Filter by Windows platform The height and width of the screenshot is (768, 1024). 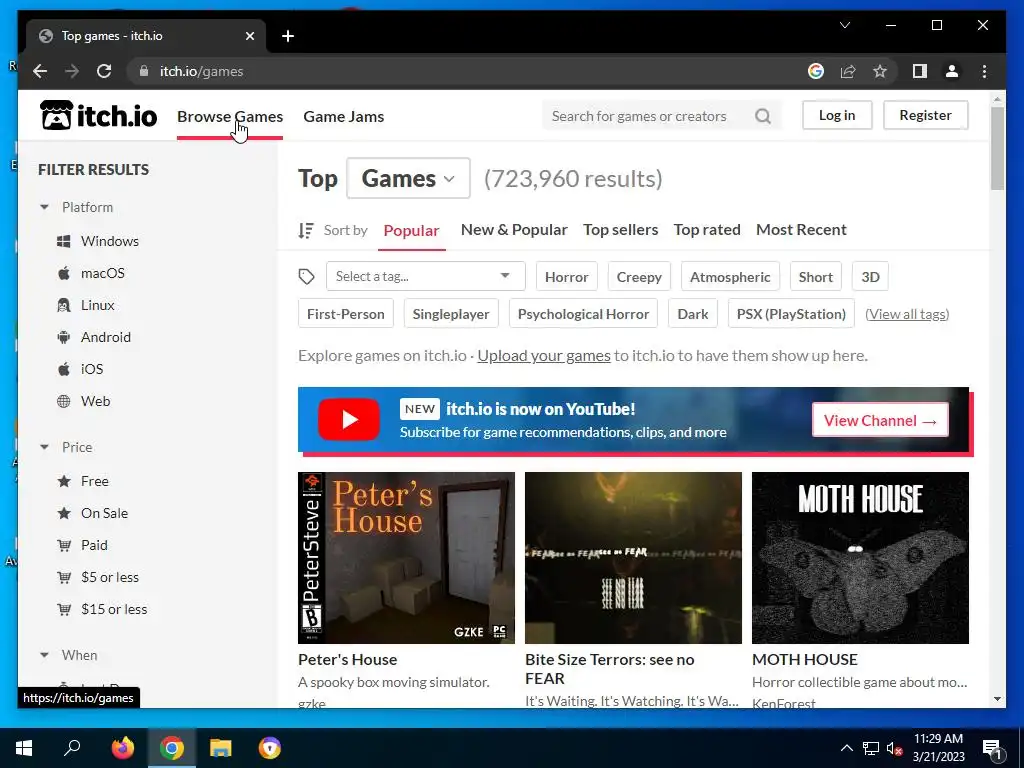[x=98, y=241]
